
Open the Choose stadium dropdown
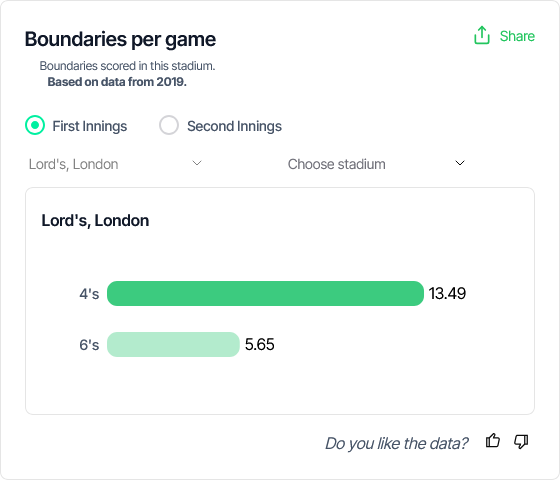[376, 164]
